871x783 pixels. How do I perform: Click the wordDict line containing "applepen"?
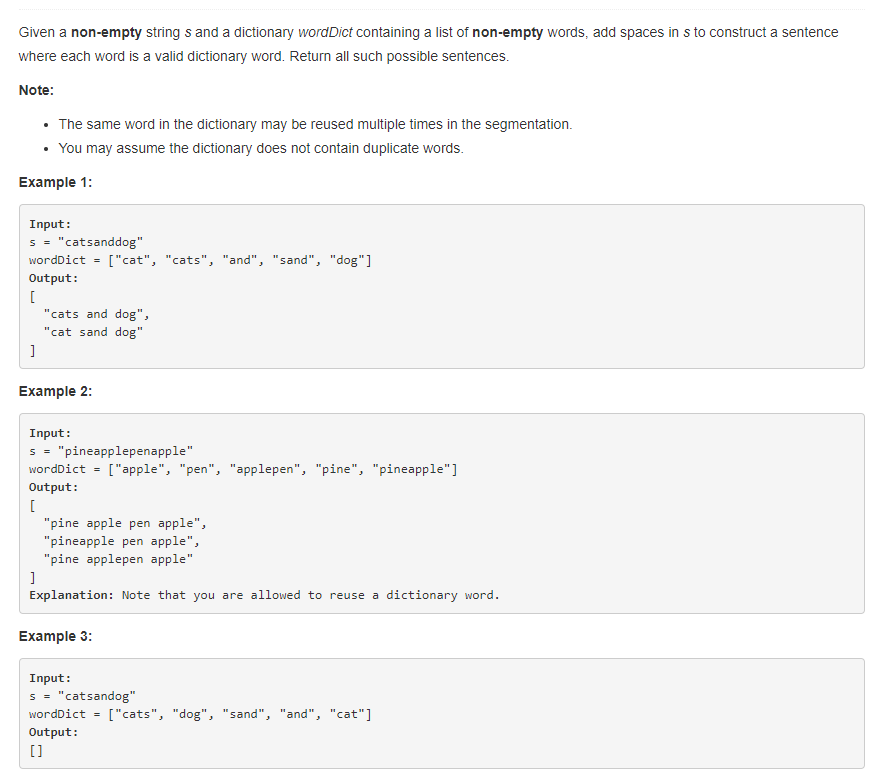click(244, 469)
